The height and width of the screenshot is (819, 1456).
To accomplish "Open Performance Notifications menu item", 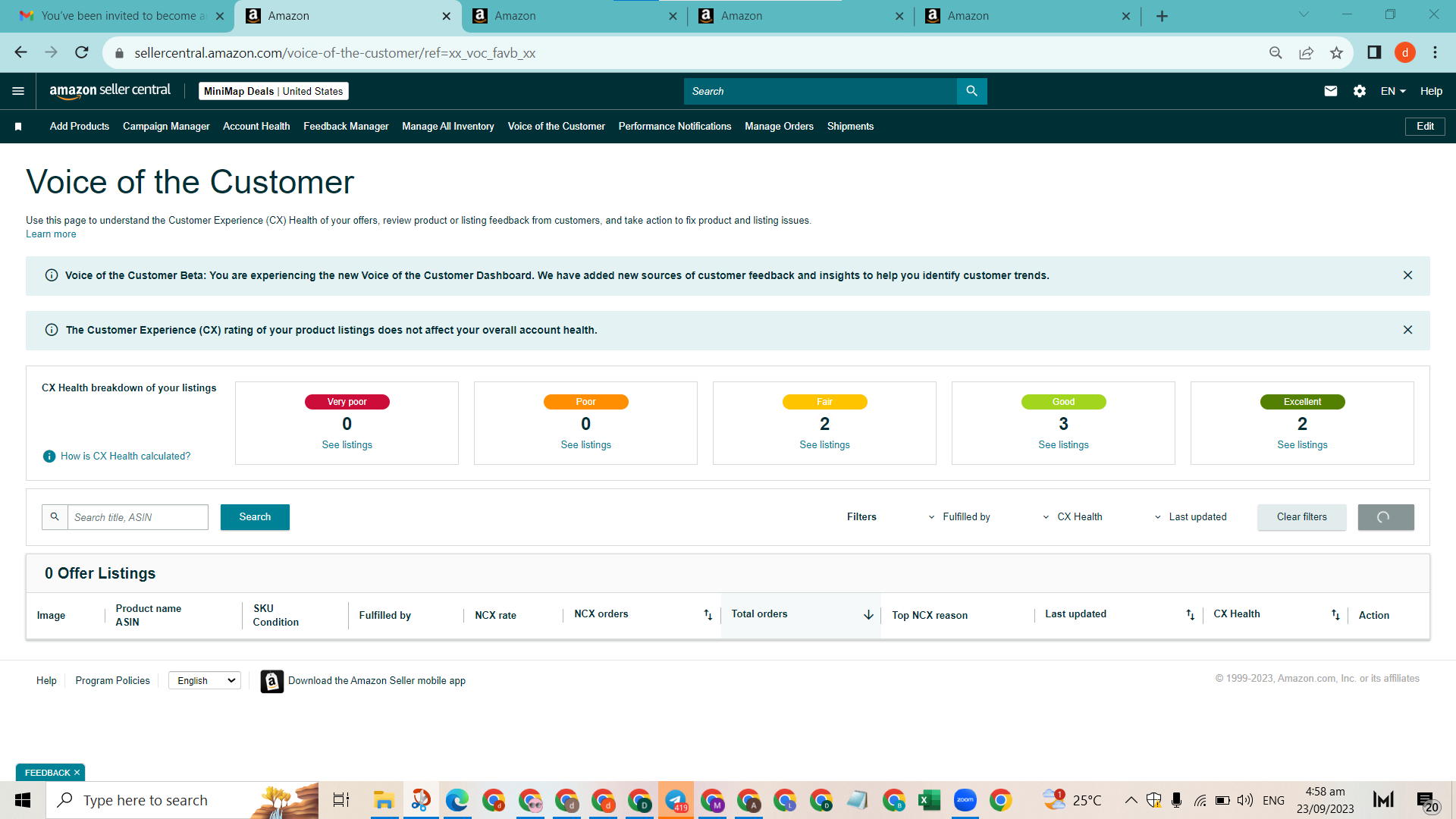I will tap(675, 127).
